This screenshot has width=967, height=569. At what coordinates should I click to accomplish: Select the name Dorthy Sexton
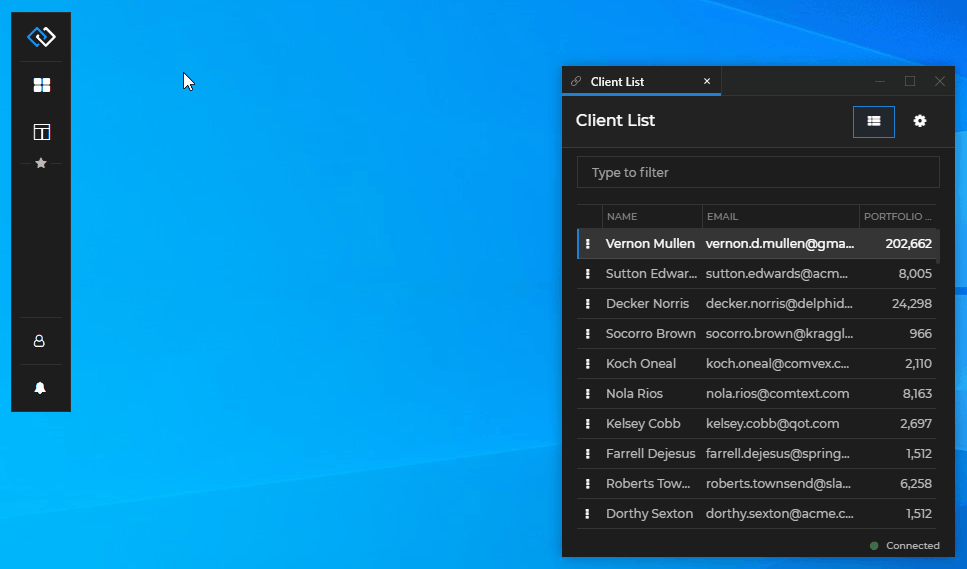point(649,514)
